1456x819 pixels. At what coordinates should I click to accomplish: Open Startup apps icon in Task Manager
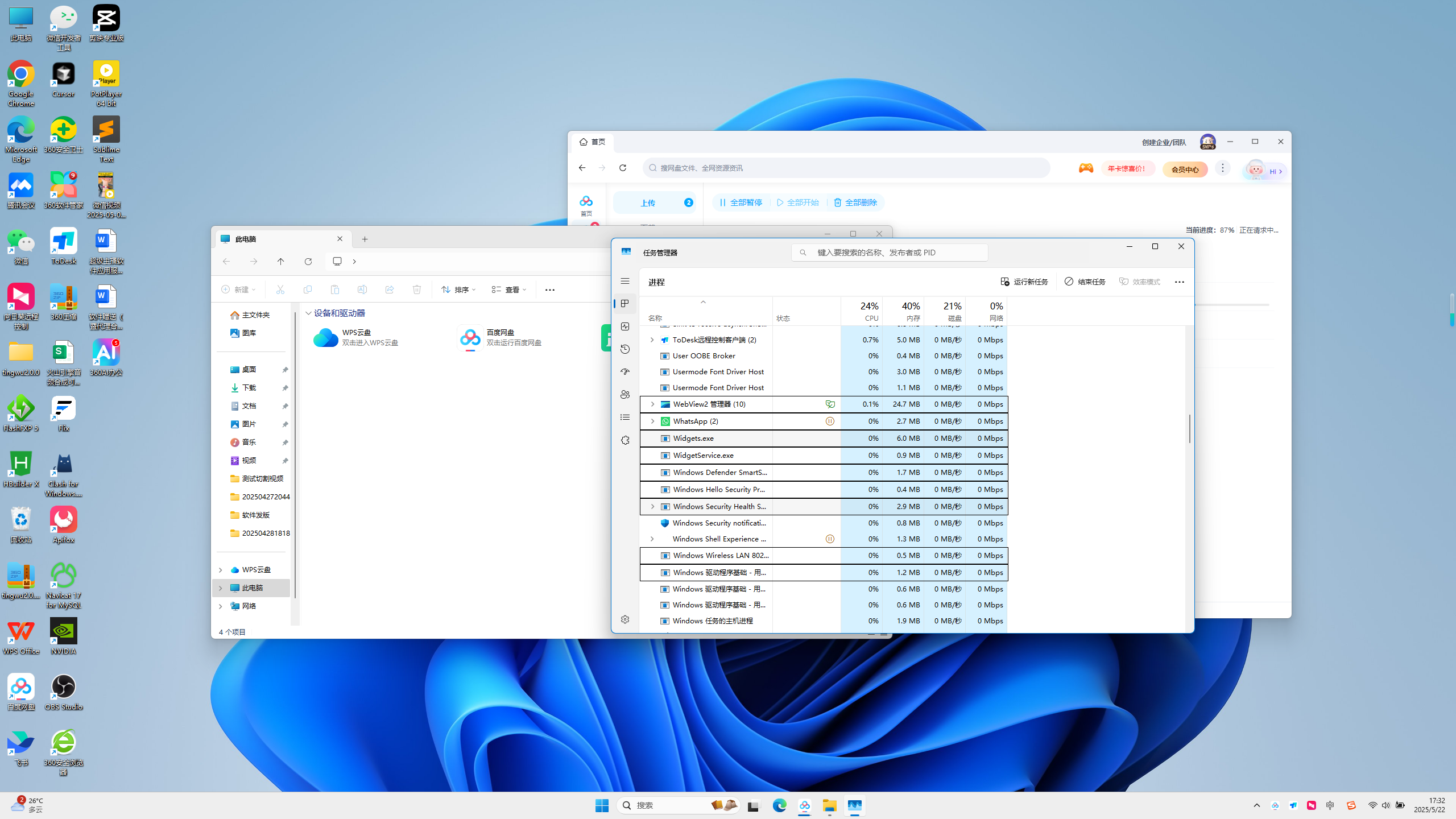[625, 372]
